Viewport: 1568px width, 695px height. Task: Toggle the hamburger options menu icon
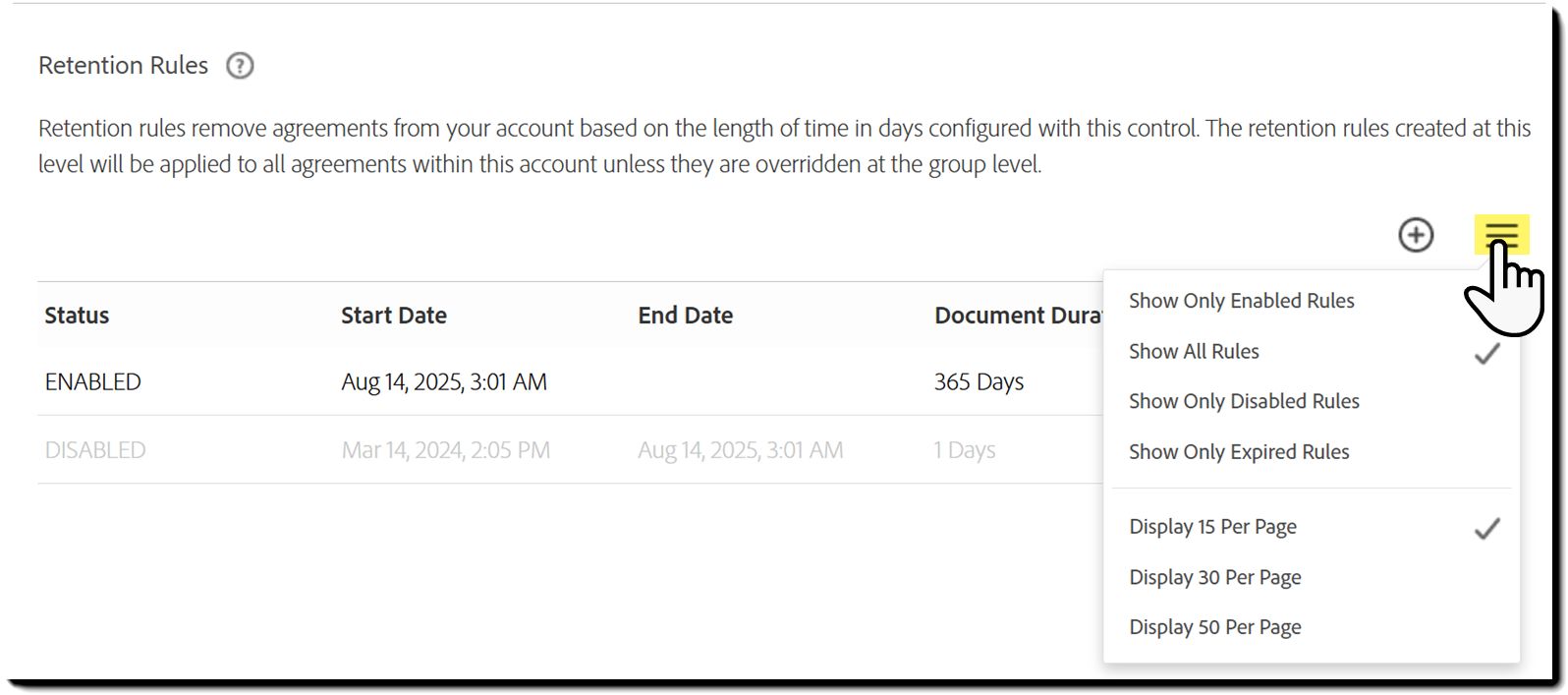tap(1501, 235)
